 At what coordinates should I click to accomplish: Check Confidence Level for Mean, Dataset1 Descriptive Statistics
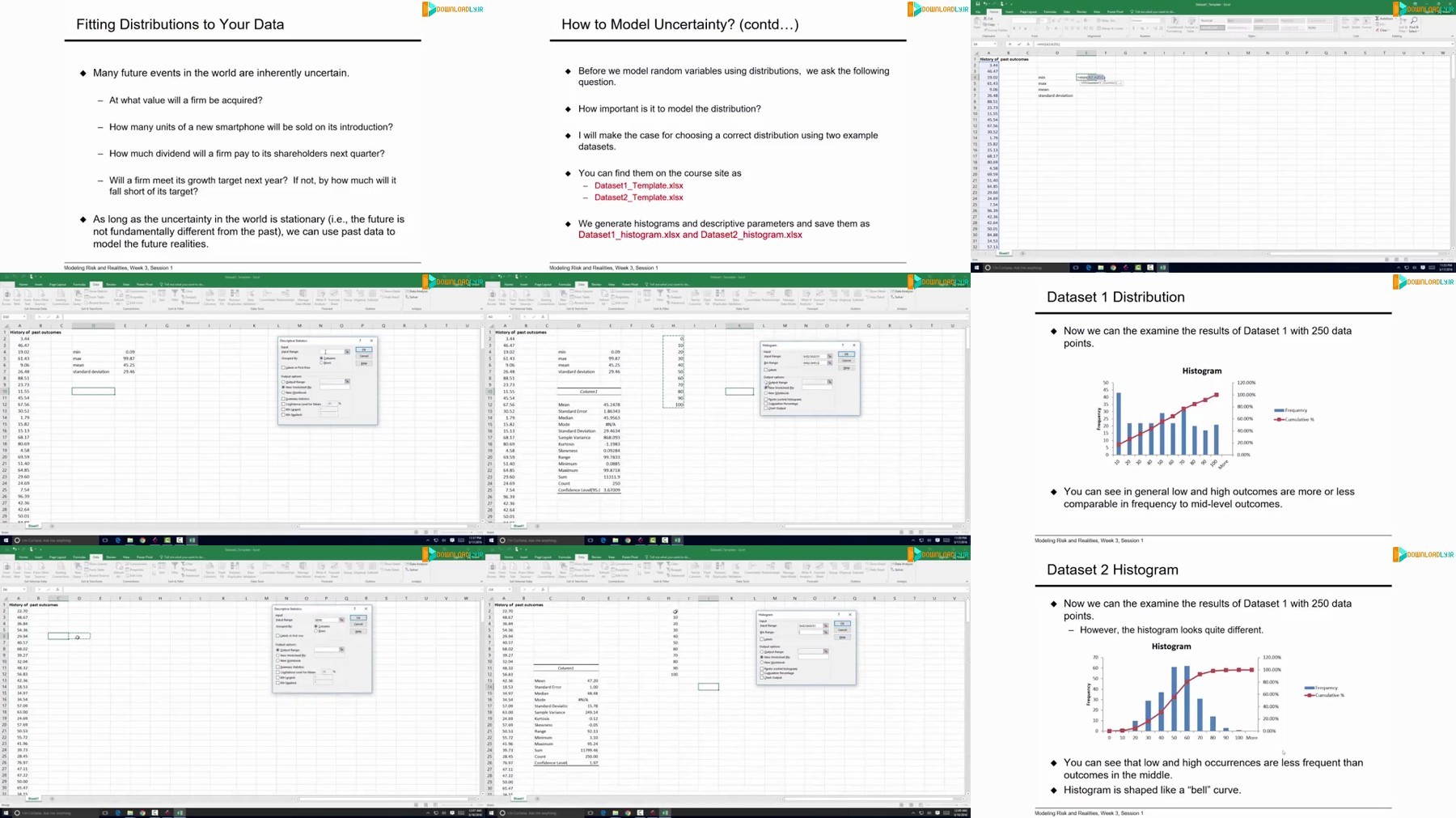click(x=283, y=404)
